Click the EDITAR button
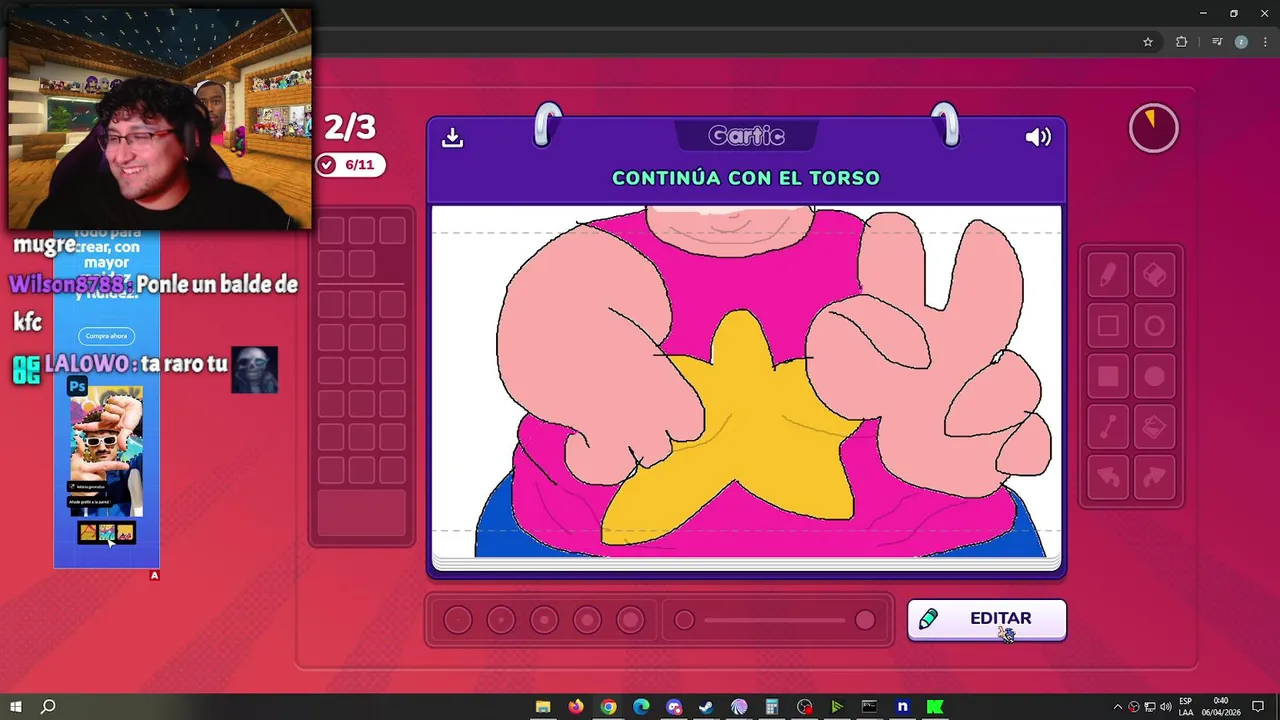Screen dimensions: 1280x720 [986, 619]
